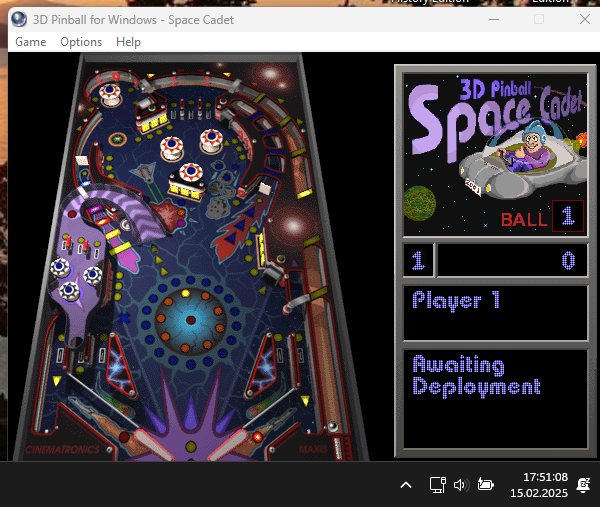Click the green light between the flippers

point(191,447)
